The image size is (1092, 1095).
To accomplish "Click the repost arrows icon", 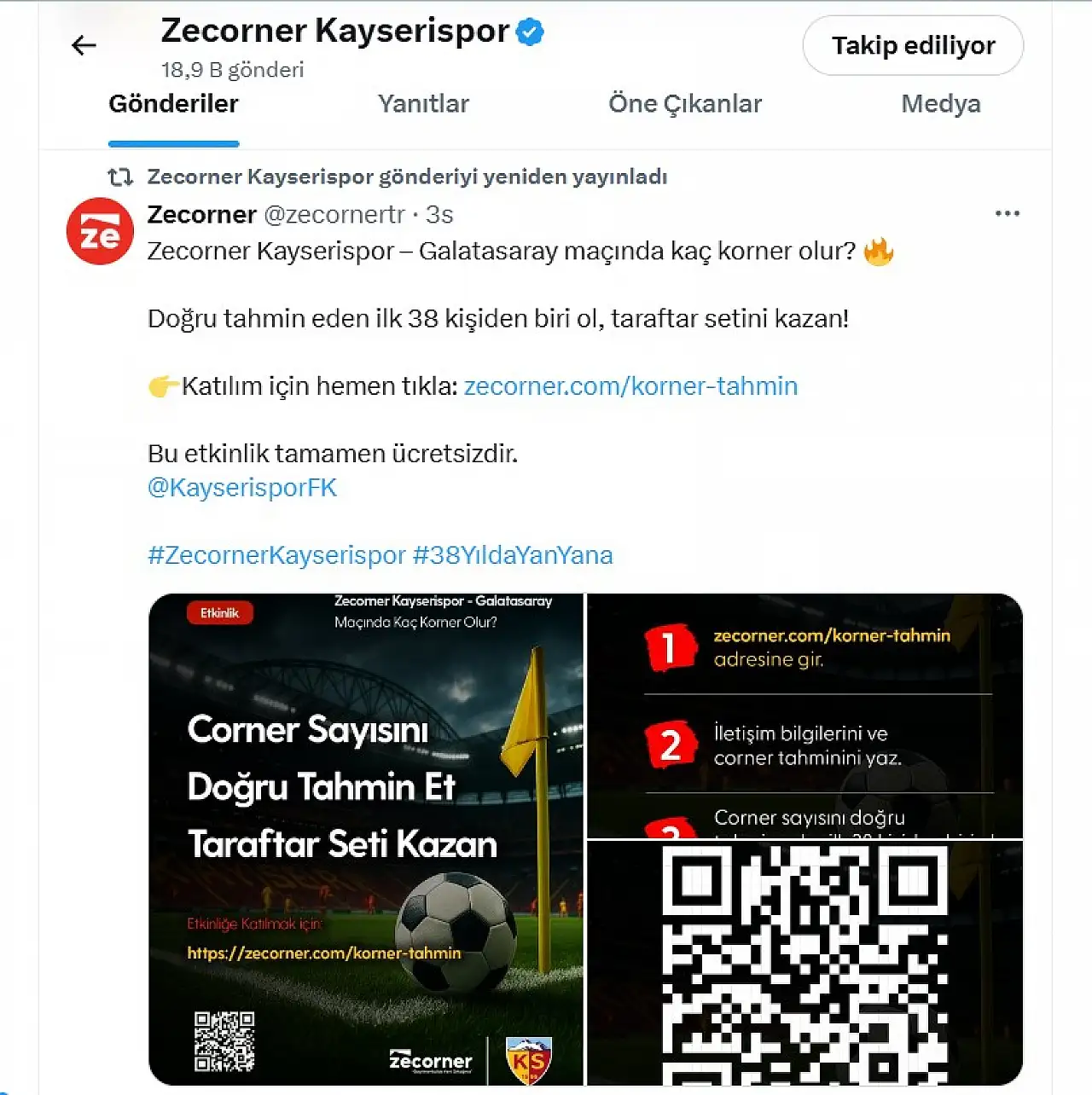I will [x=120, y=177].
